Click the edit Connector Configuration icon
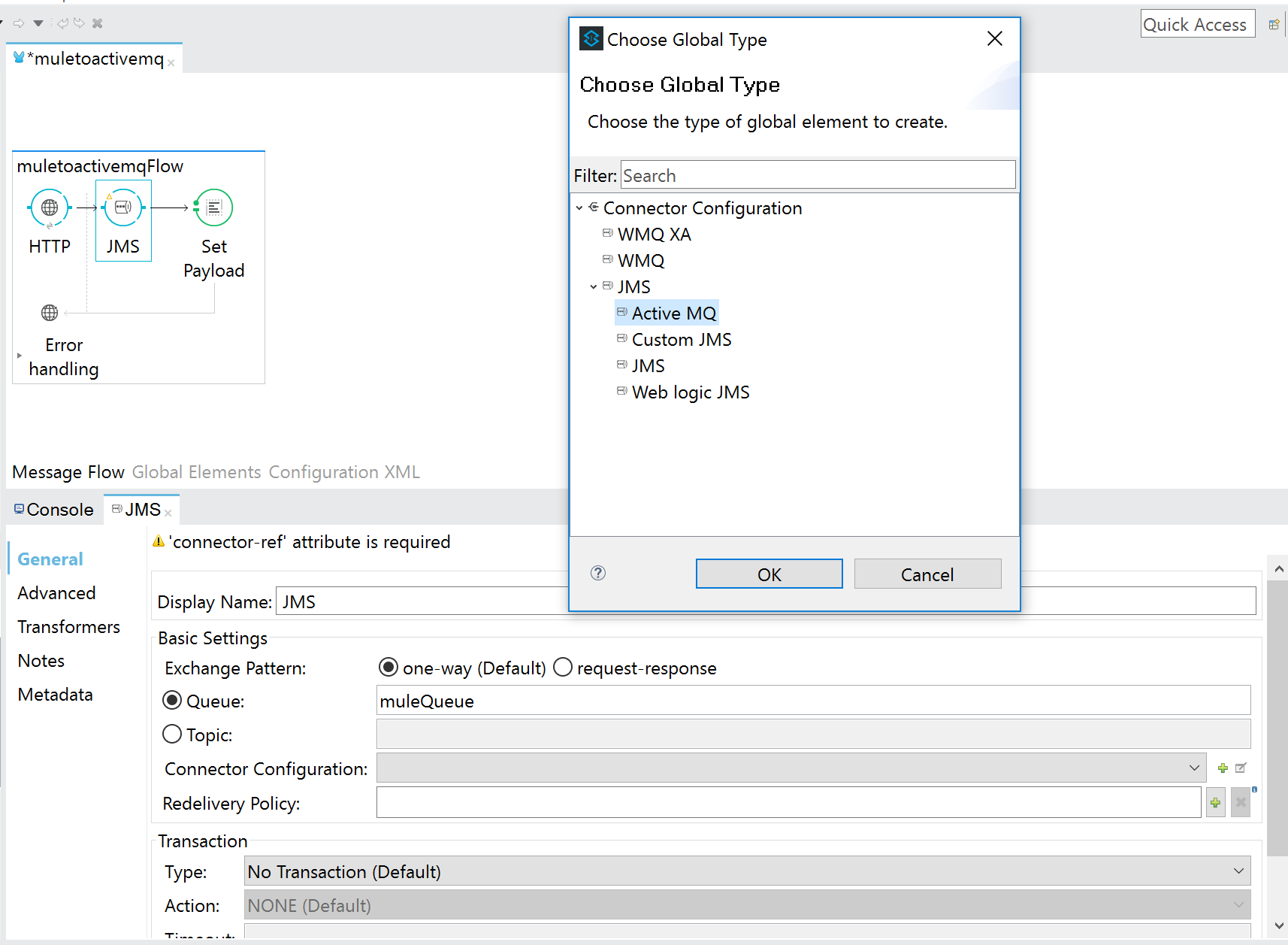The image size is (1288, 945). (1241, 768)
